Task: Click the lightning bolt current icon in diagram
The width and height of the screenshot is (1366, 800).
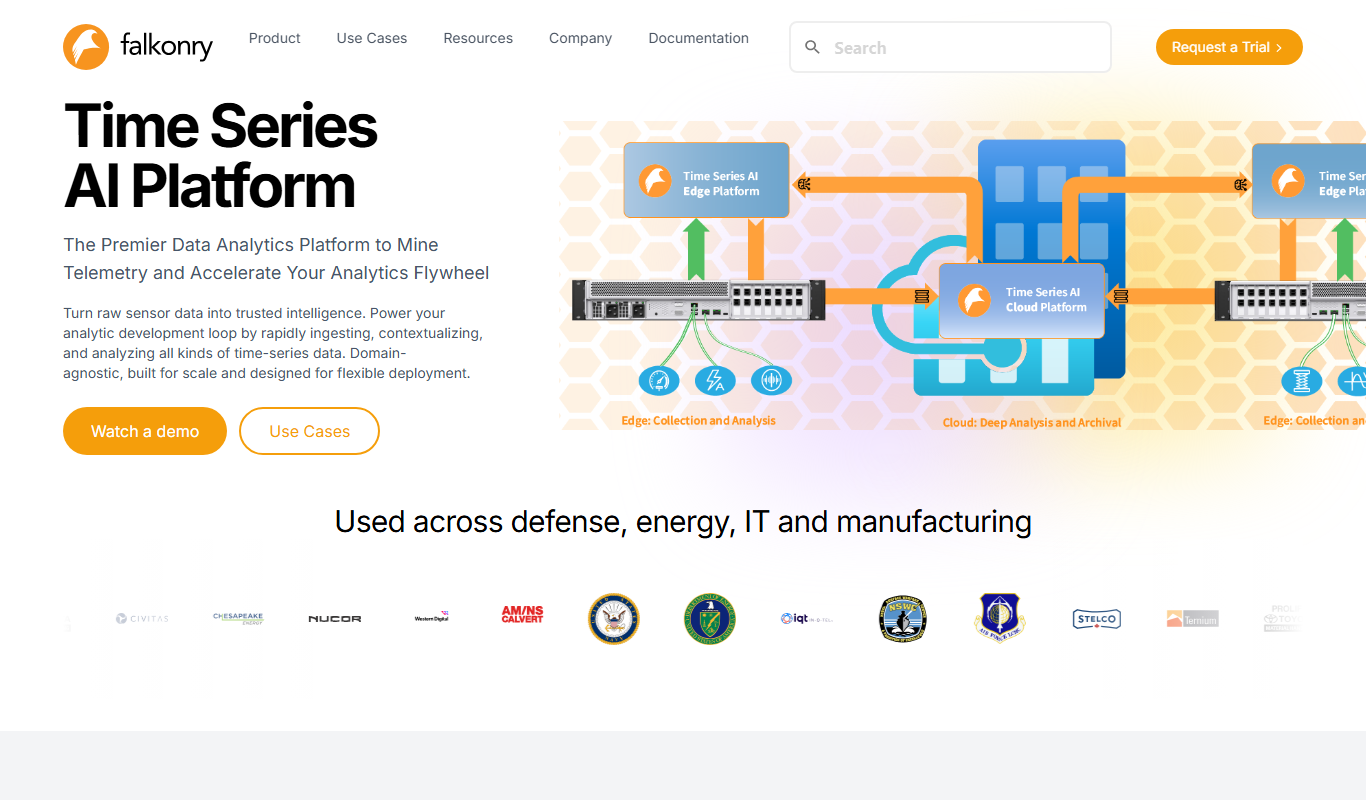Action: click(x=714, y=380)
